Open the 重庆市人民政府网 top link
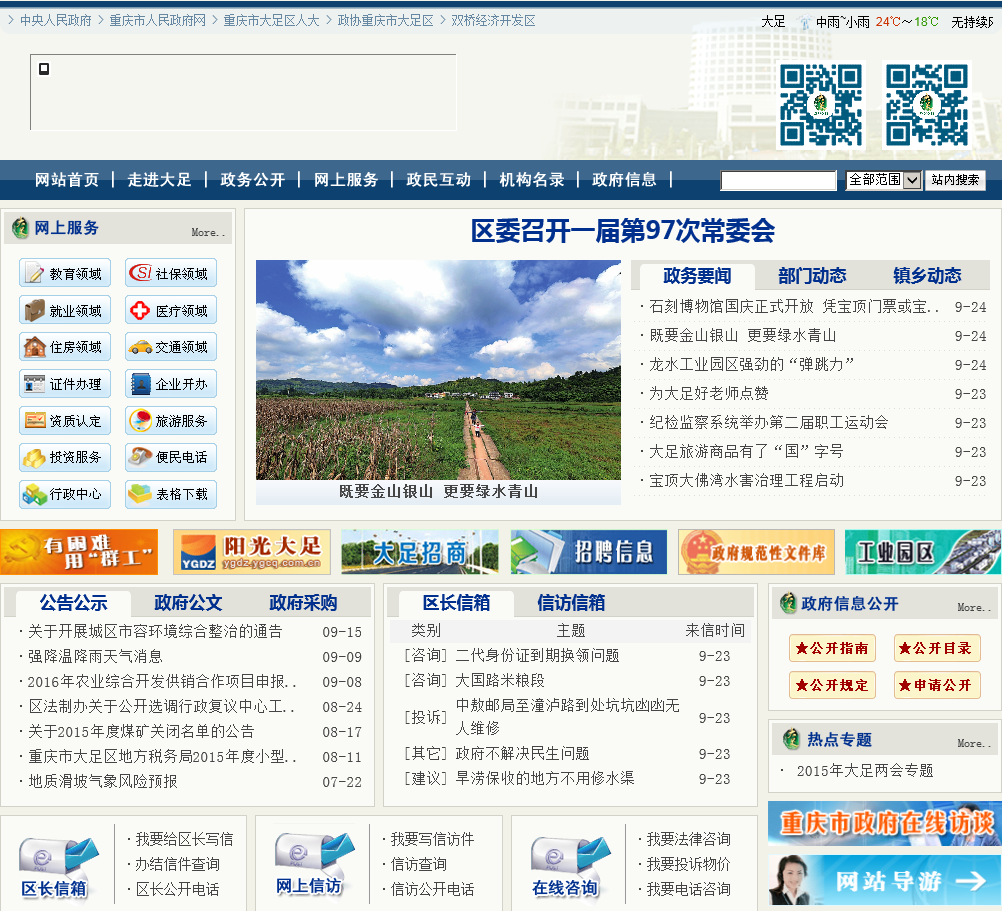 158,20
